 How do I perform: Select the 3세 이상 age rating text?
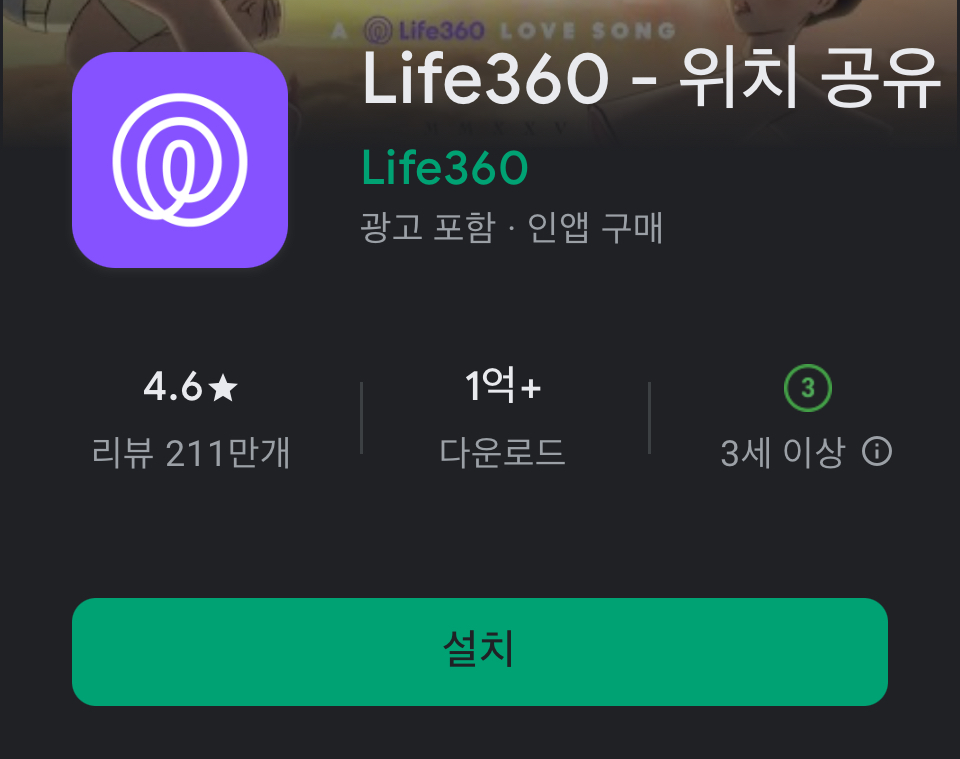pos(782,453)
